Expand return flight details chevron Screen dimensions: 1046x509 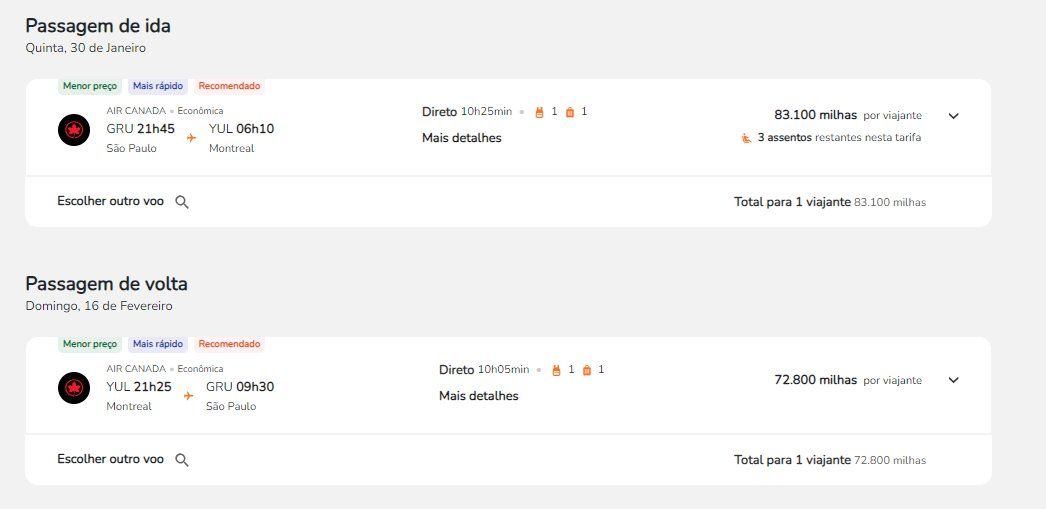(x=954, y=380)
